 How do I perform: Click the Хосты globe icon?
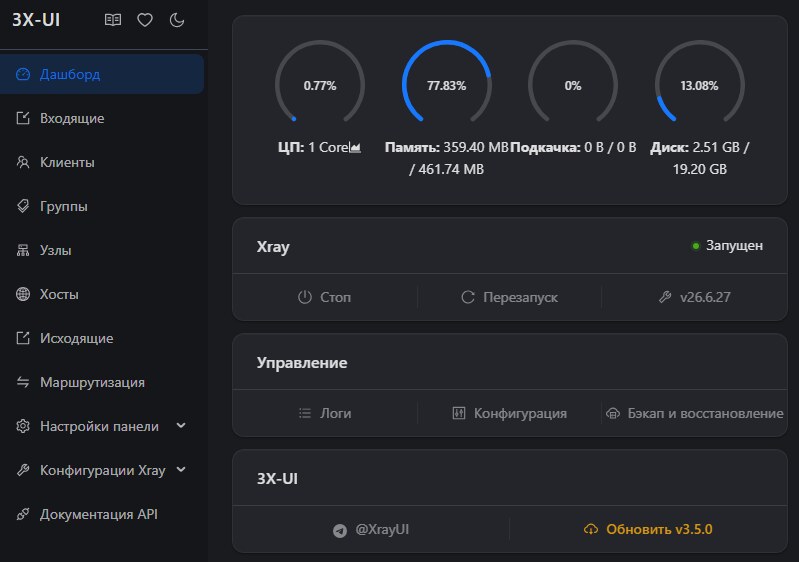pyautogui.click(x=23, y=294)
